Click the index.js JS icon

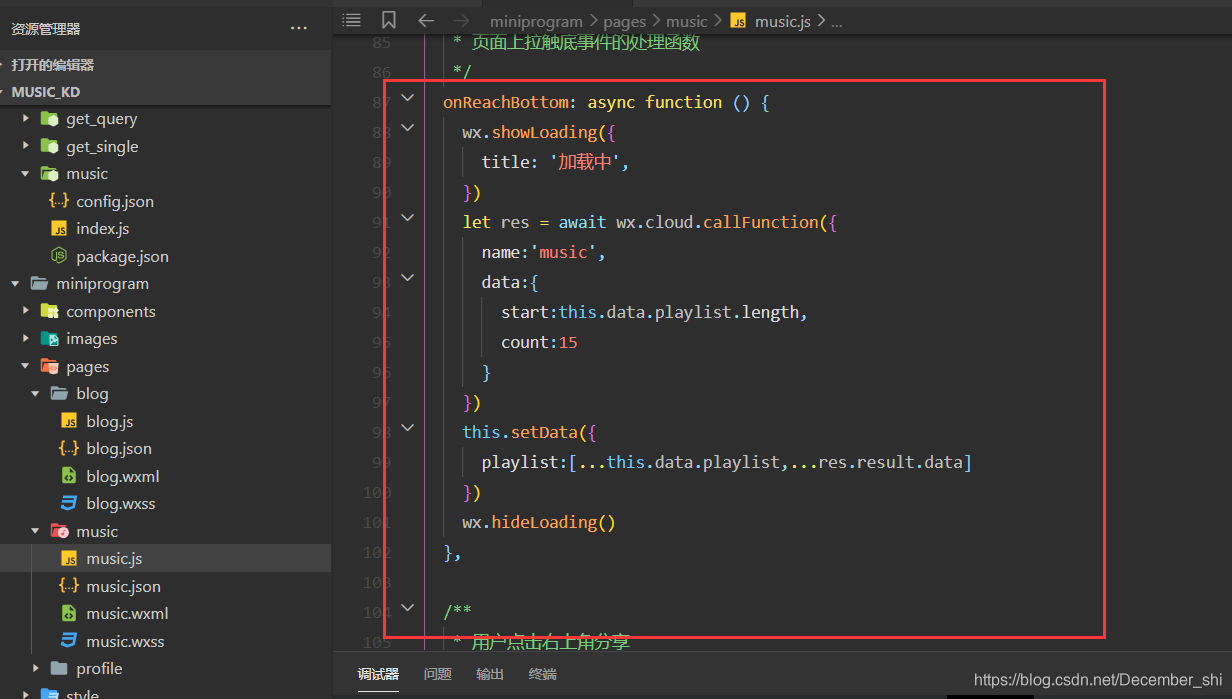tap(59, 228)
